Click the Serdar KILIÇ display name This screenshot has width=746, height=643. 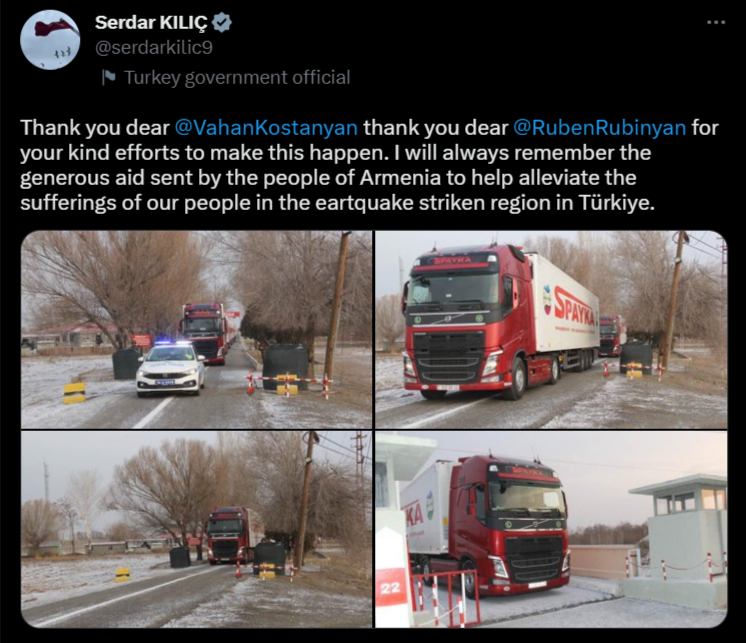151,22
